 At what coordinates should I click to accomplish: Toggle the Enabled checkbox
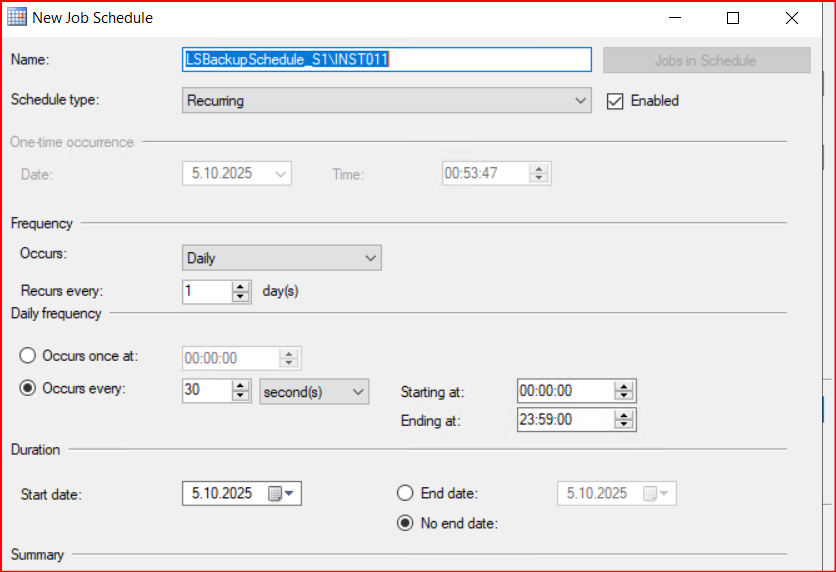click(x=616, y=101)
